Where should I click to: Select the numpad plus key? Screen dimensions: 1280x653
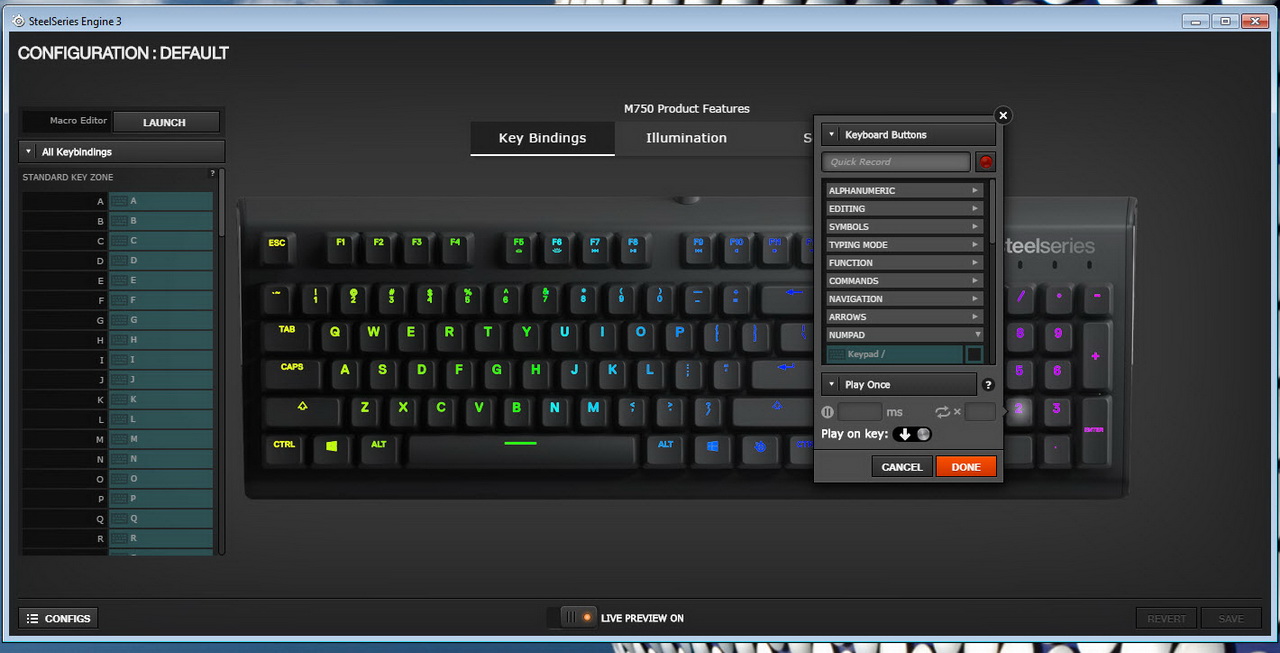[x=1096, y=356]
